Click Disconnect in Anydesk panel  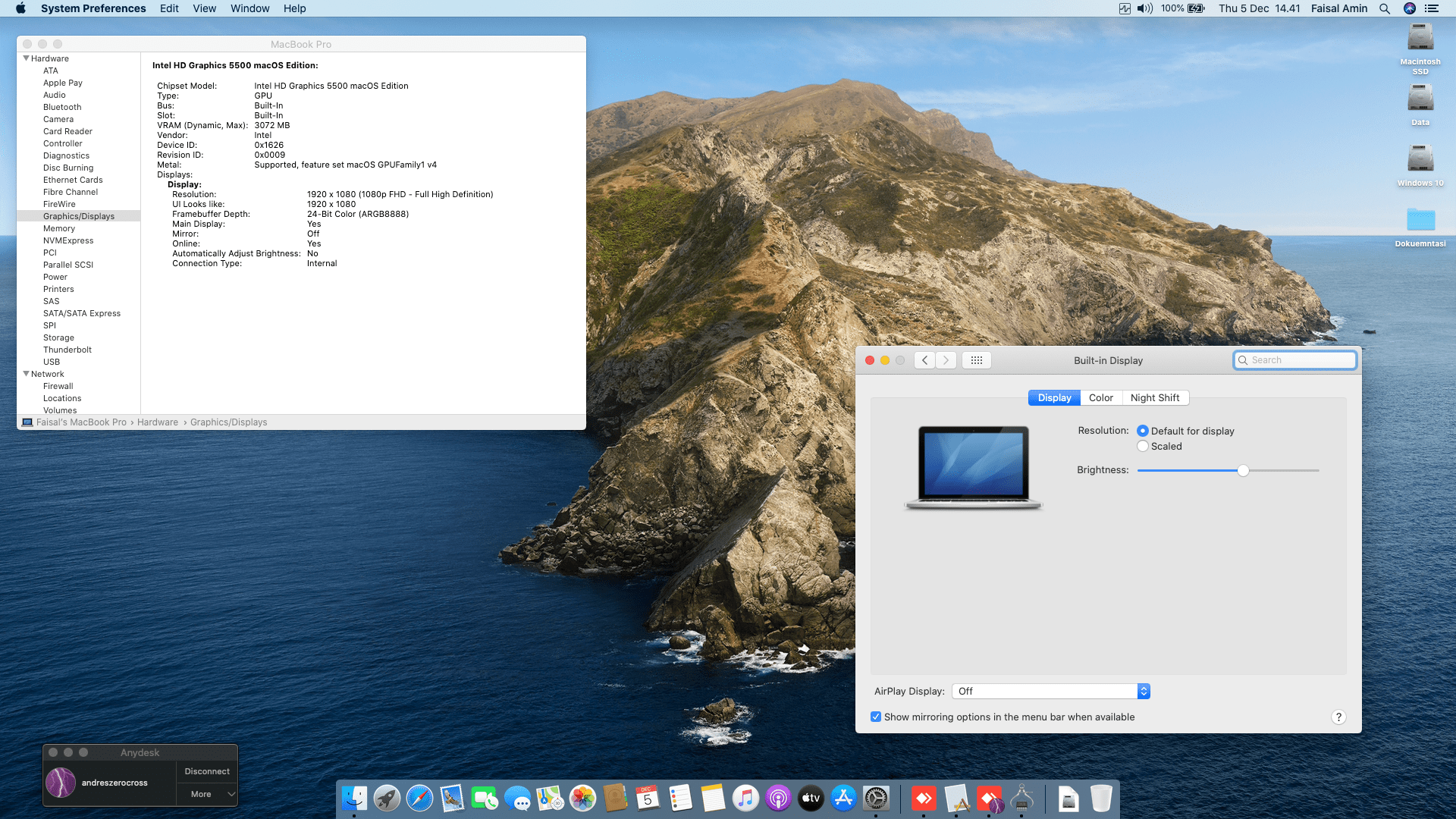(x=206, y=771)
